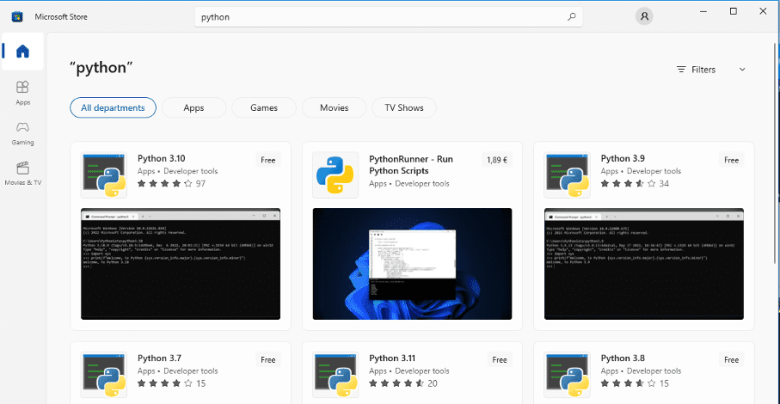Screen dimensions: 780x404
Task: Click Free button on Python 3.7
Action: (x=268, y=360)
